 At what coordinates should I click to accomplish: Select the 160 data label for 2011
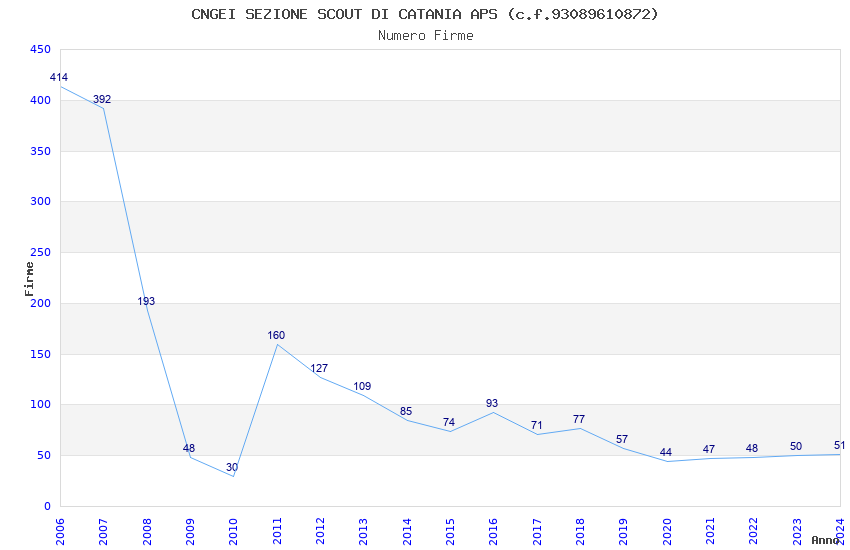(276, 336)
